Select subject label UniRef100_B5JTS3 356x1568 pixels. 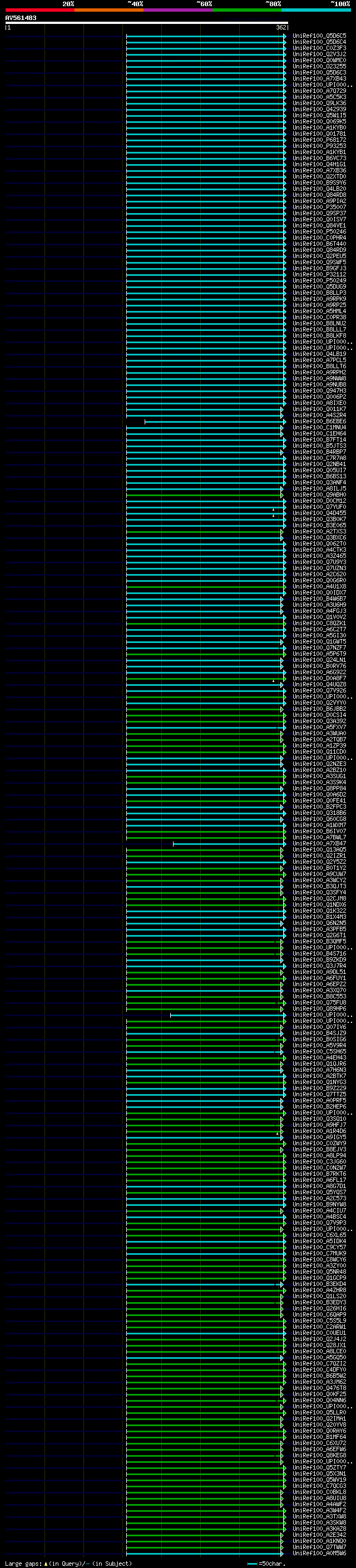(x=319, y=446)
